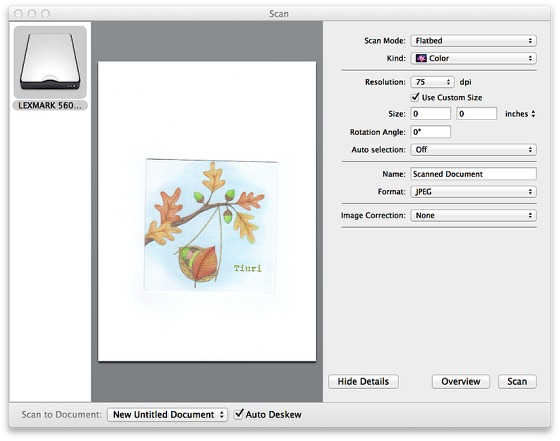Change the inches unit selector
This screenshot has height=441, width=560.
[520, 114]
